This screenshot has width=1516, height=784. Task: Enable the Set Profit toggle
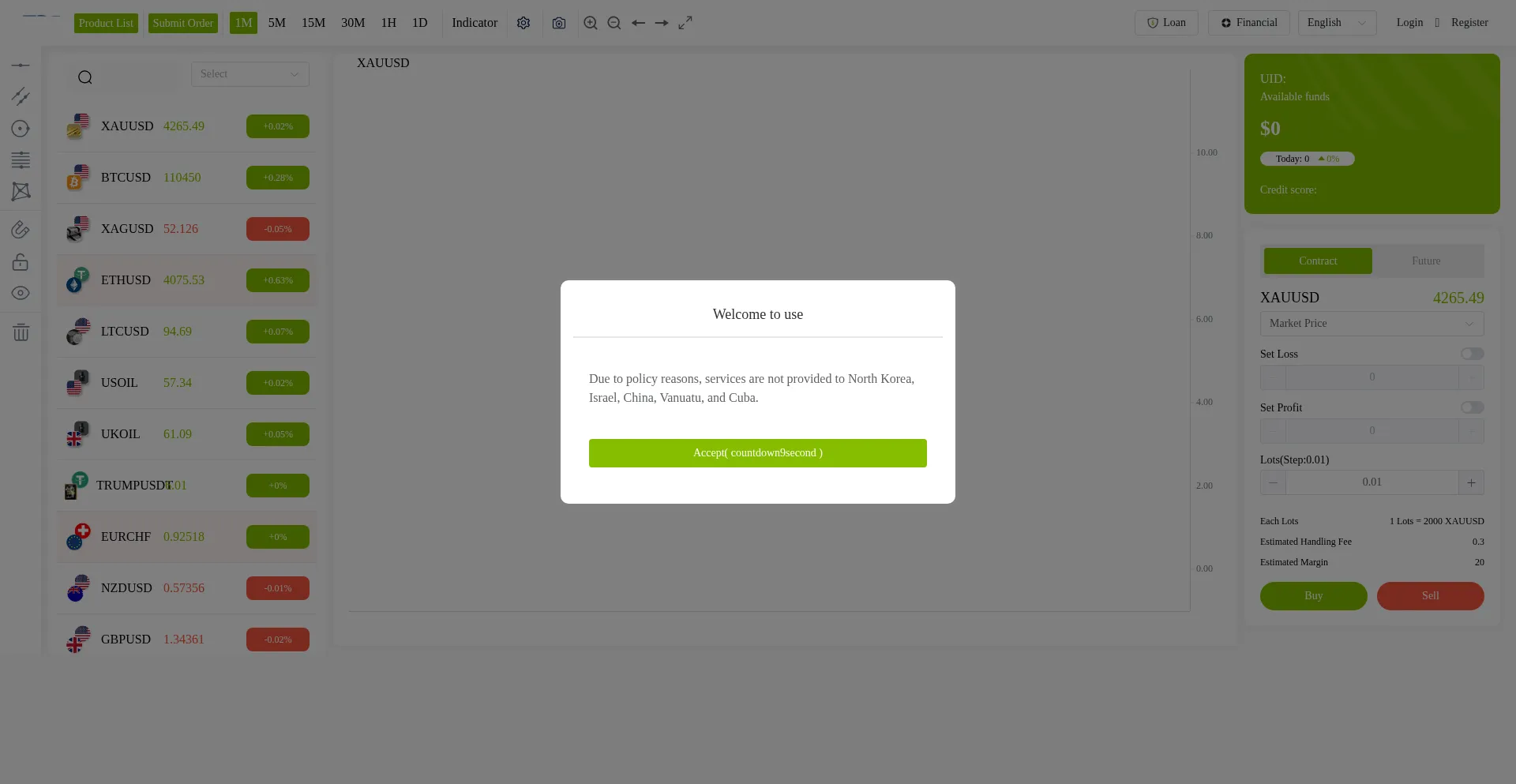click(1472, 407)
